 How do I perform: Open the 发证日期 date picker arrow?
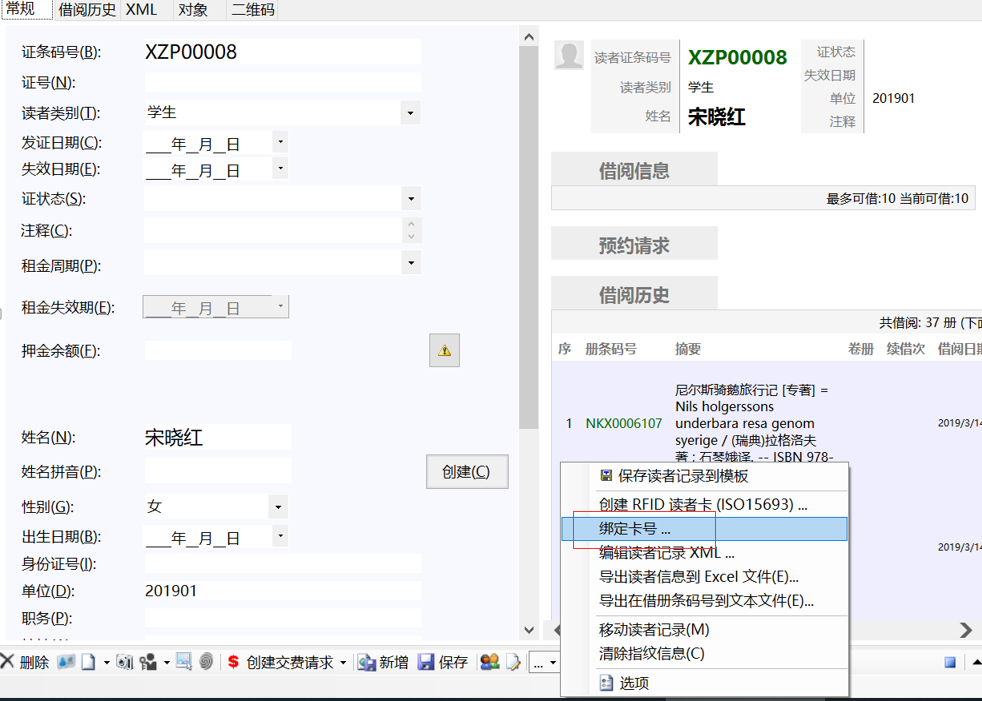pos(280,142)
